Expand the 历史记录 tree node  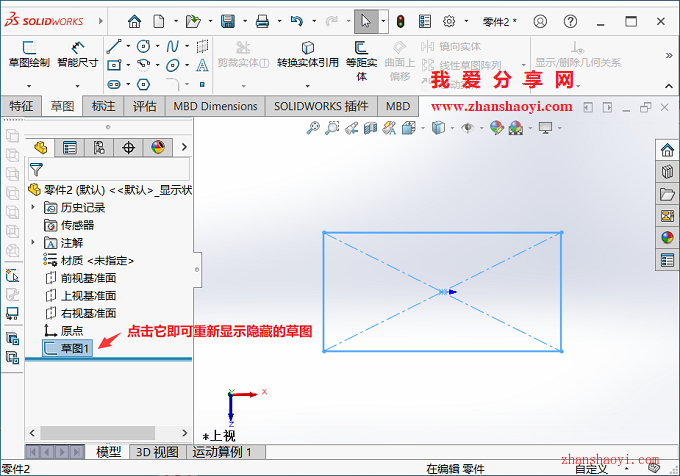(33, 207)
